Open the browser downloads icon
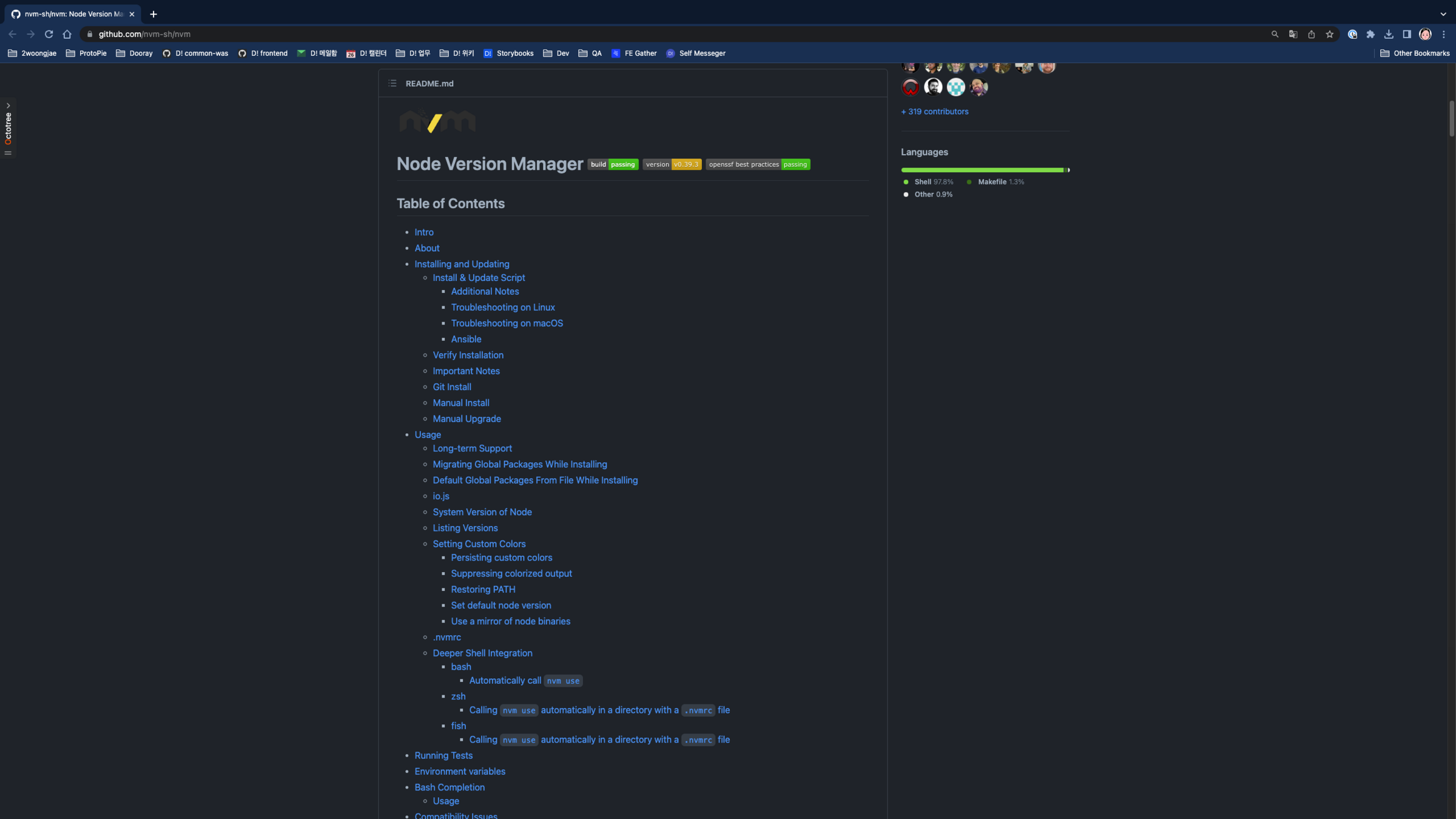Viewport: 1456px width, 819px height. click(x=1389, y=35)
